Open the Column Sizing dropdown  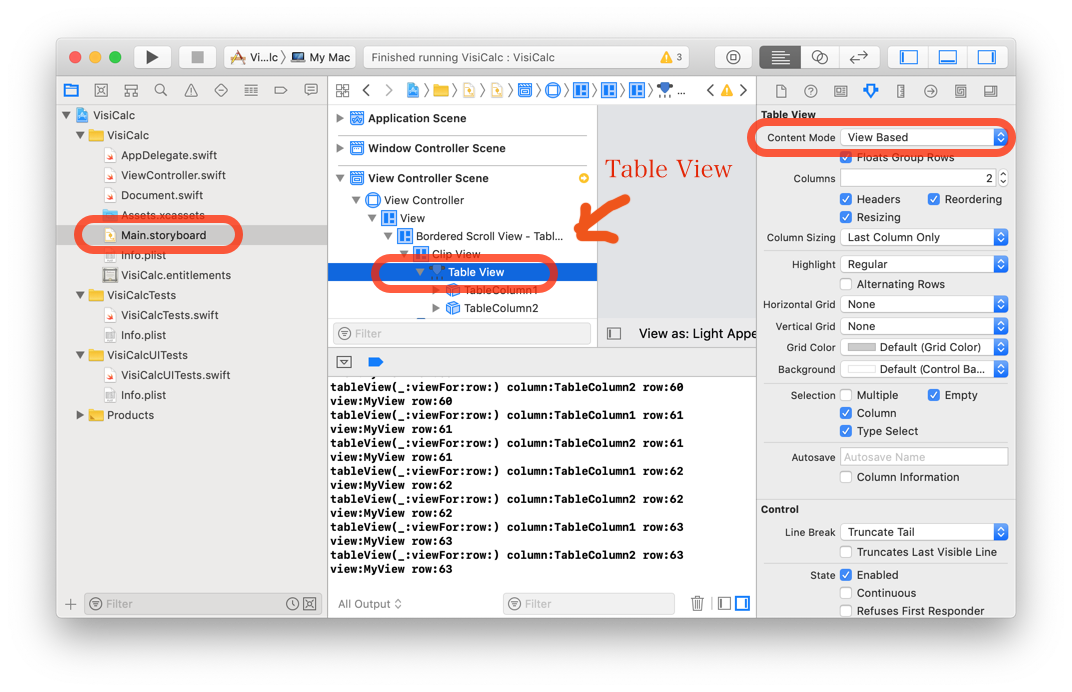click(924, 237)
